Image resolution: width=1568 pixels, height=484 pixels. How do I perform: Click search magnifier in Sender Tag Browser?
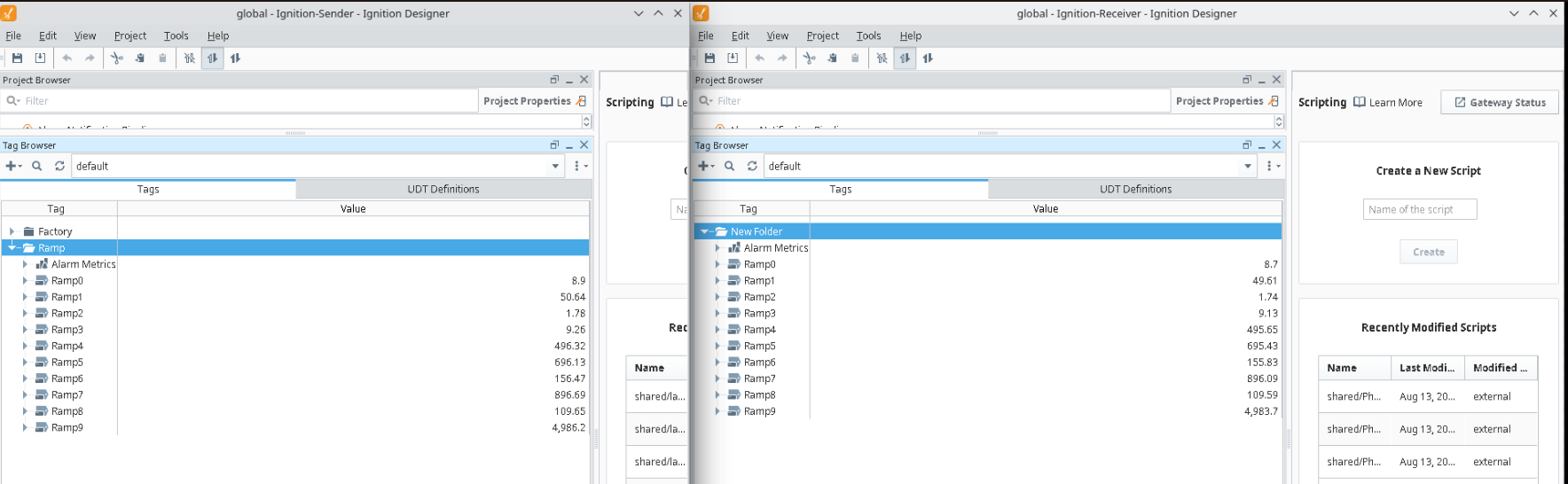(x=36, y=166)
